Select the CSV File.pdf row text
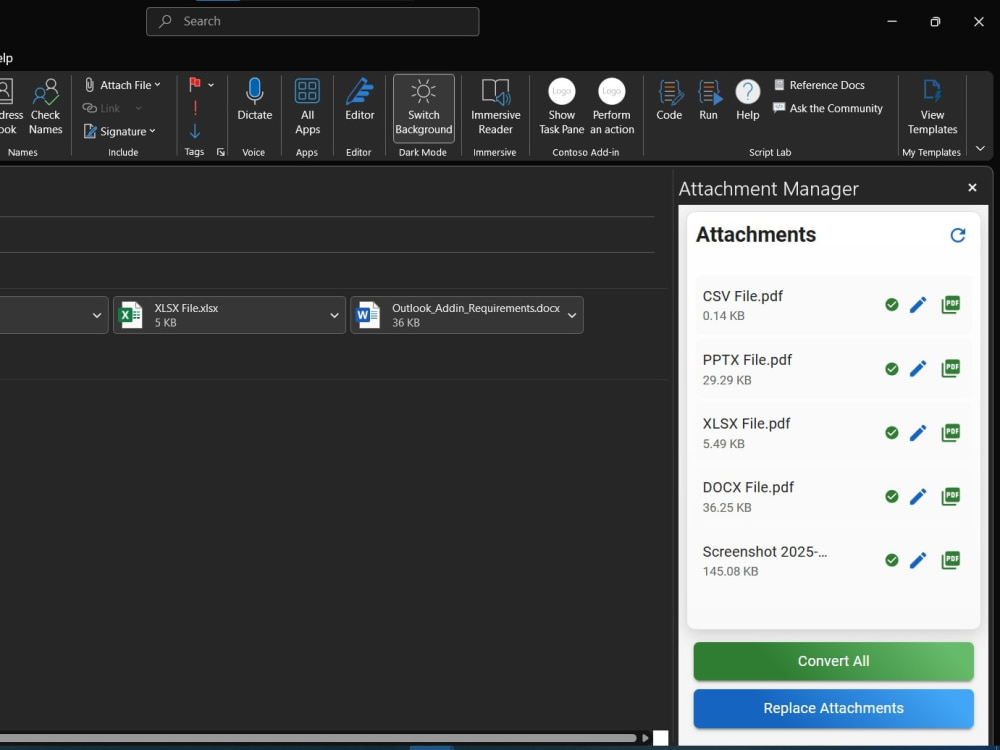 [x=742, y=297]
